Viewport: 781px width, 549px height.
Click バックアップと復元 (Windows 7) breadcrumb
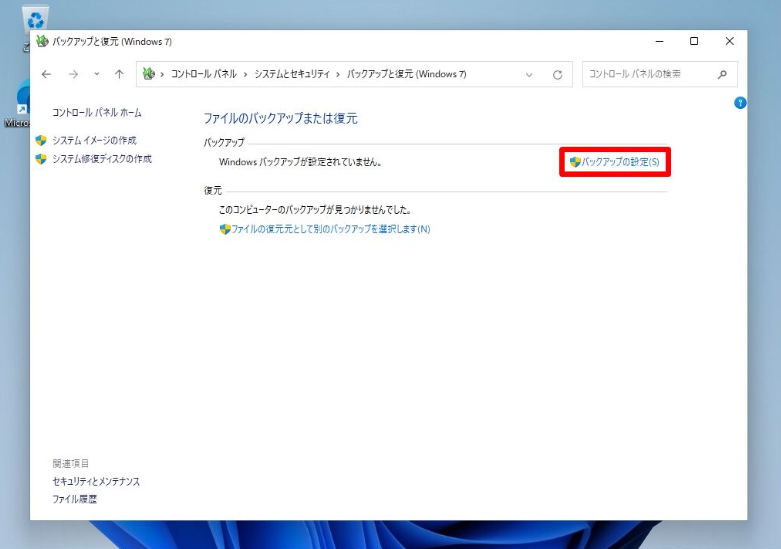[x=406, y=74]
